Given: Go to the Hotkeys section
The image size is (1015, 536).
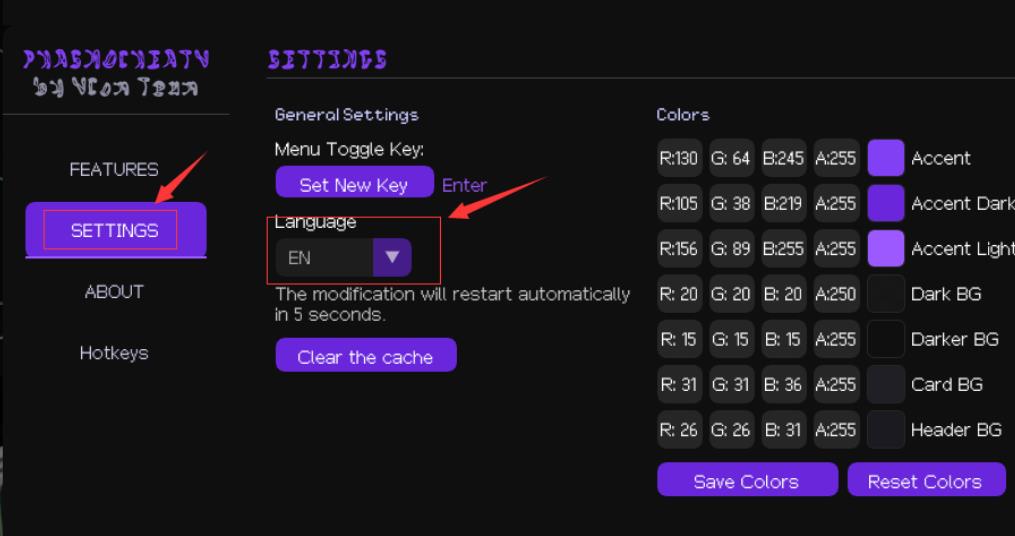Looking at the screenshot, I should point(114,353).
